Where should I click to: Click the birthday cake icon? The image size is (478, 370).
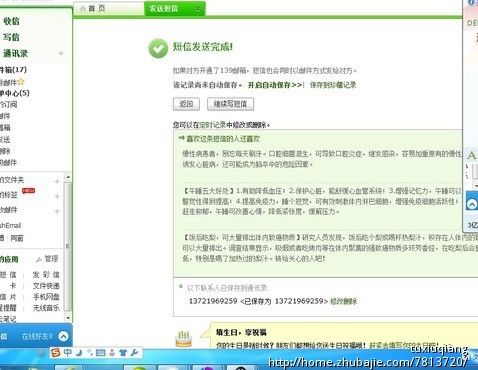[184, 339]
